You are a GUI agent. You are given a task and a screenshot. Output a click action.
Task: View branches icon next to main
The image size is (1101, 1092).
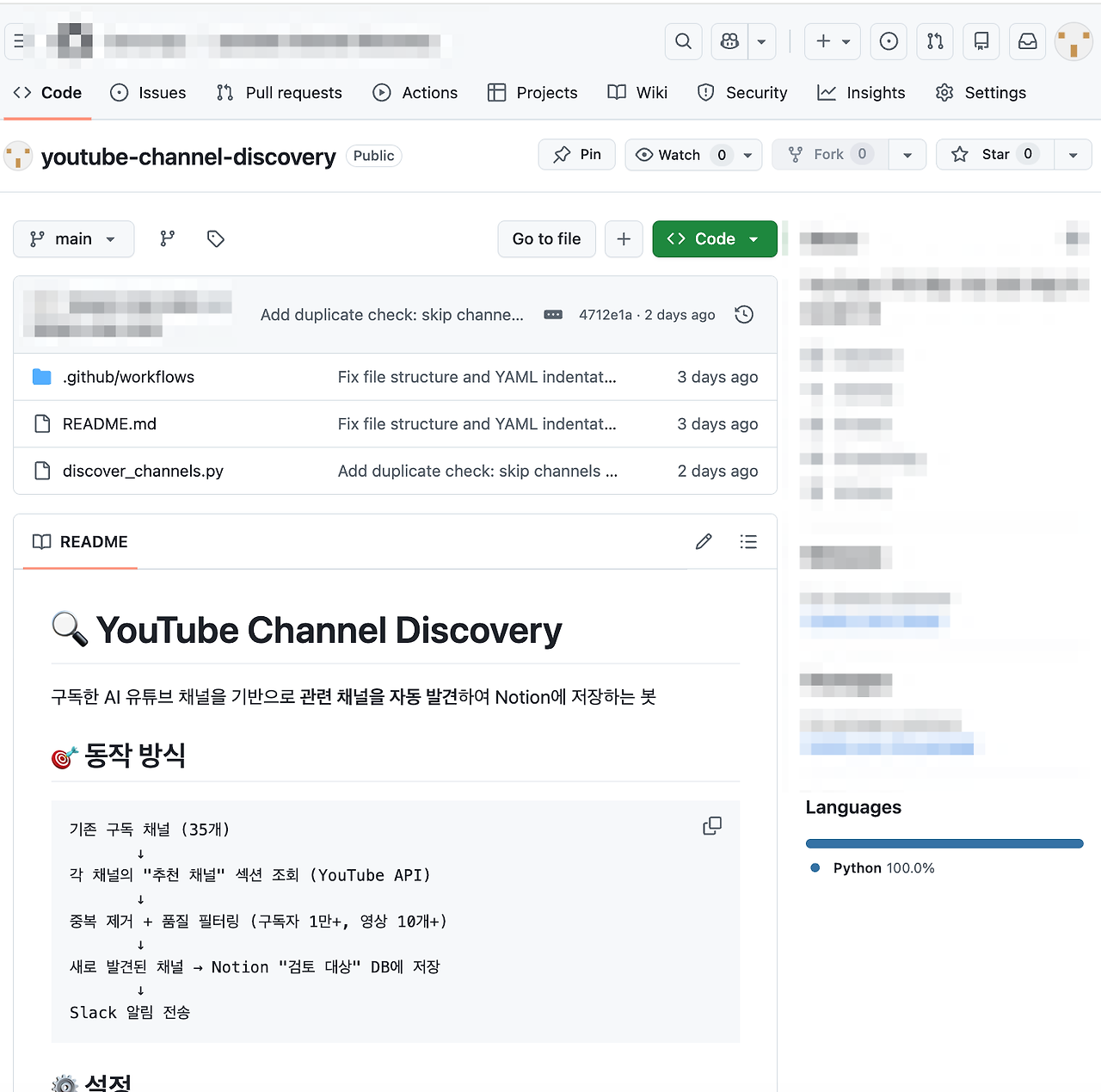coord(168,239)
